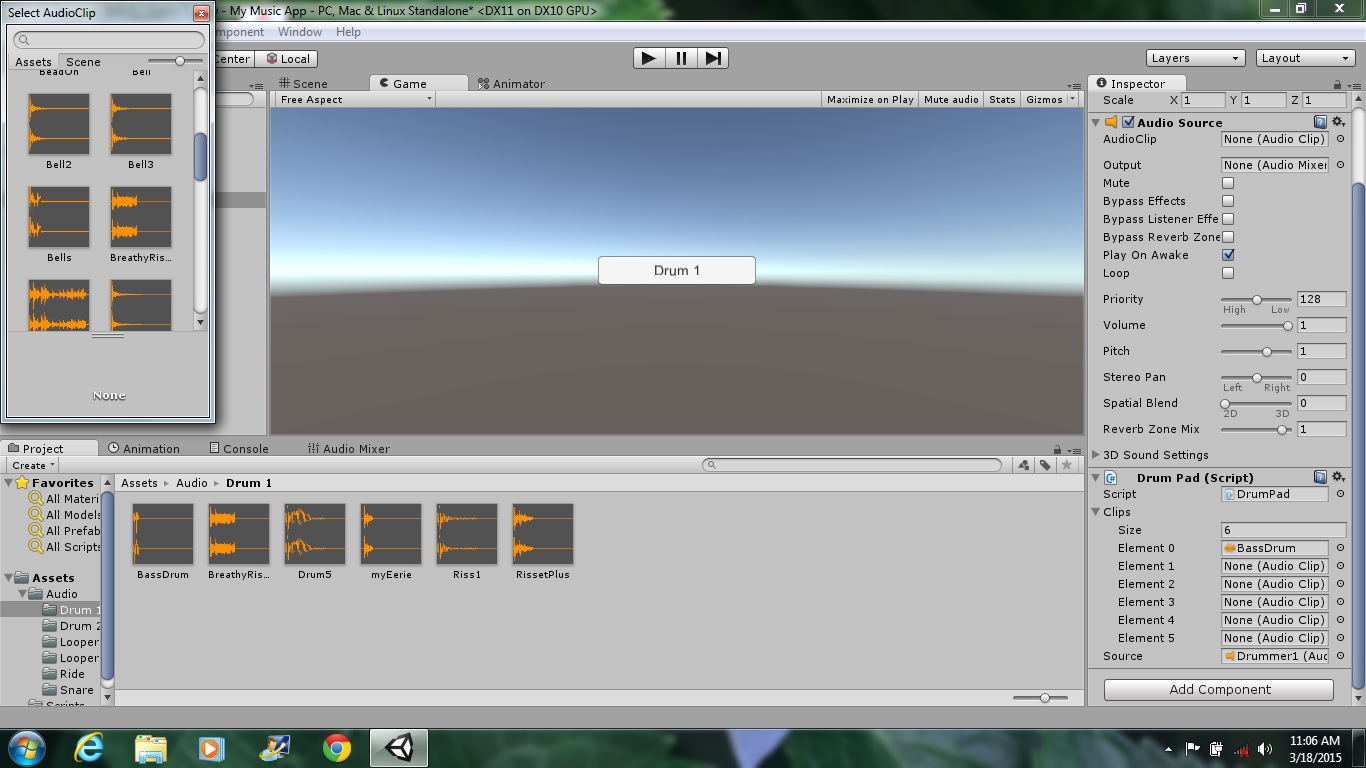Toggle the Loop checkbox

click(1228, 273)
